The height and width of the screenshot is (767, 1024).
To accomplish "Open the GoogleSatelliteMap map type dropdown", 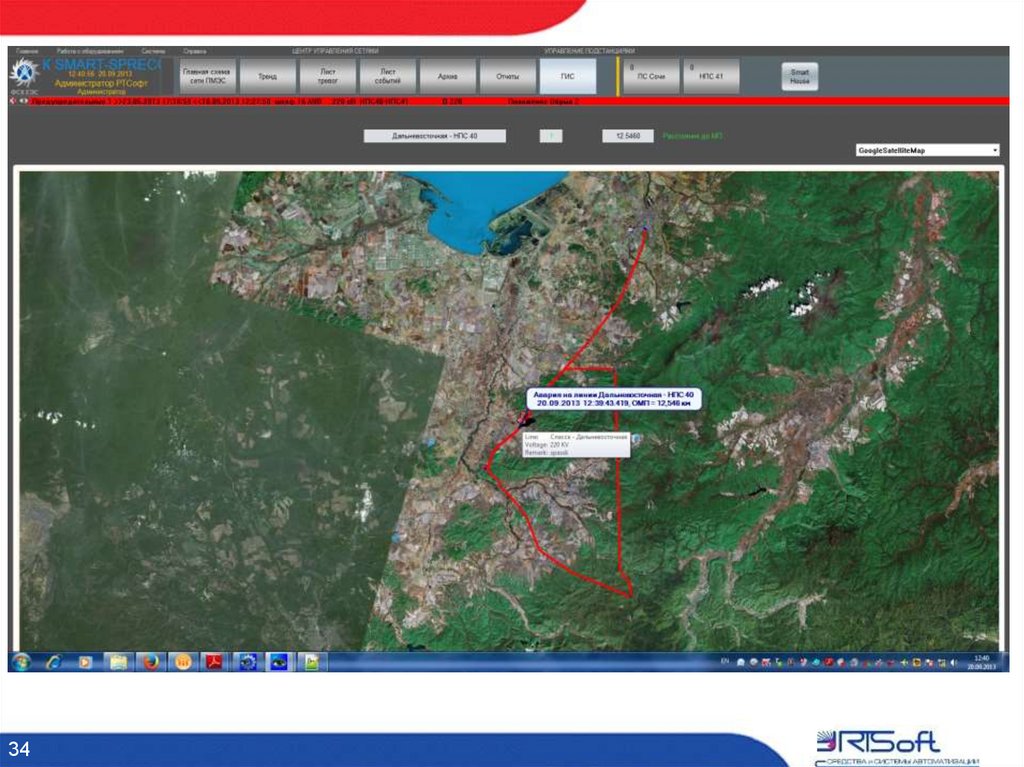I will pos(927,150).
